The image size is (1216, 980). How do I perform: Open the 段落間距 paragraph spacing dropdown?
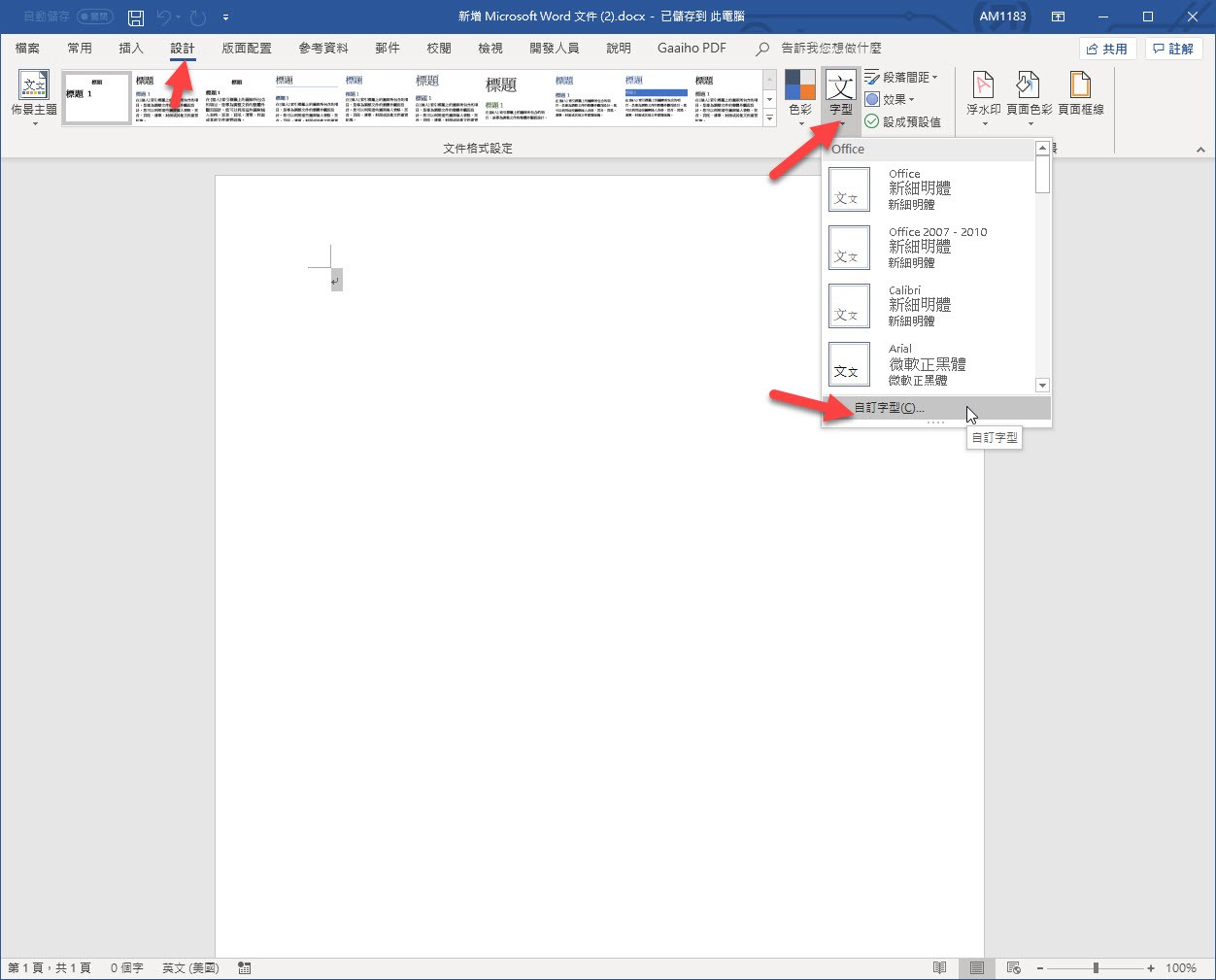point(900,77)
